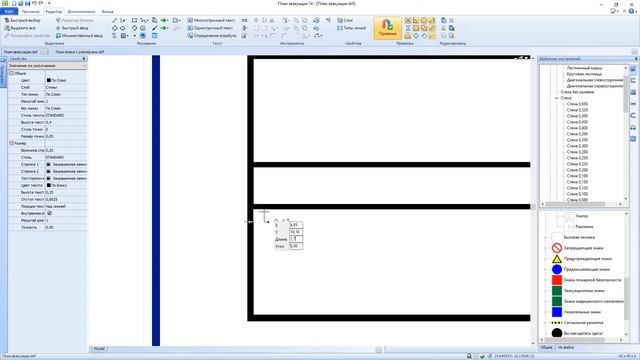Toggle the hourglass-shaped snap mode icon
Image resolution: width=640 pixels, height=360 pixels.
(x=407, y=28)
